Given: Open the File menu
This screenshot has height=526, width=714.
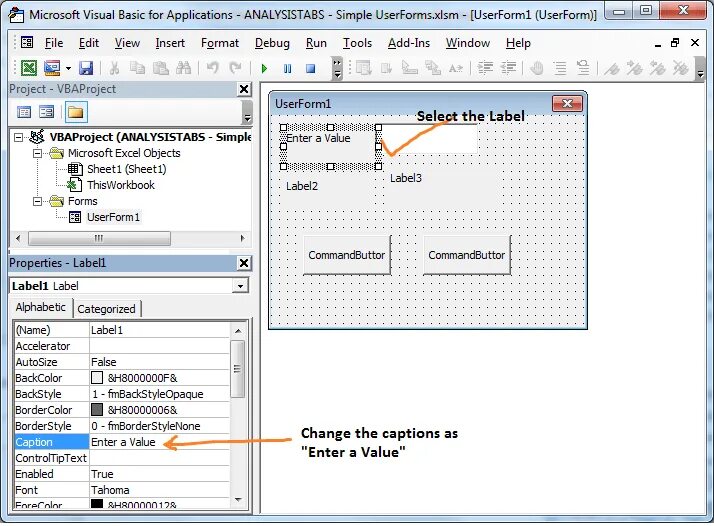Looking at the screenshot, I should (x=54, y=43).
